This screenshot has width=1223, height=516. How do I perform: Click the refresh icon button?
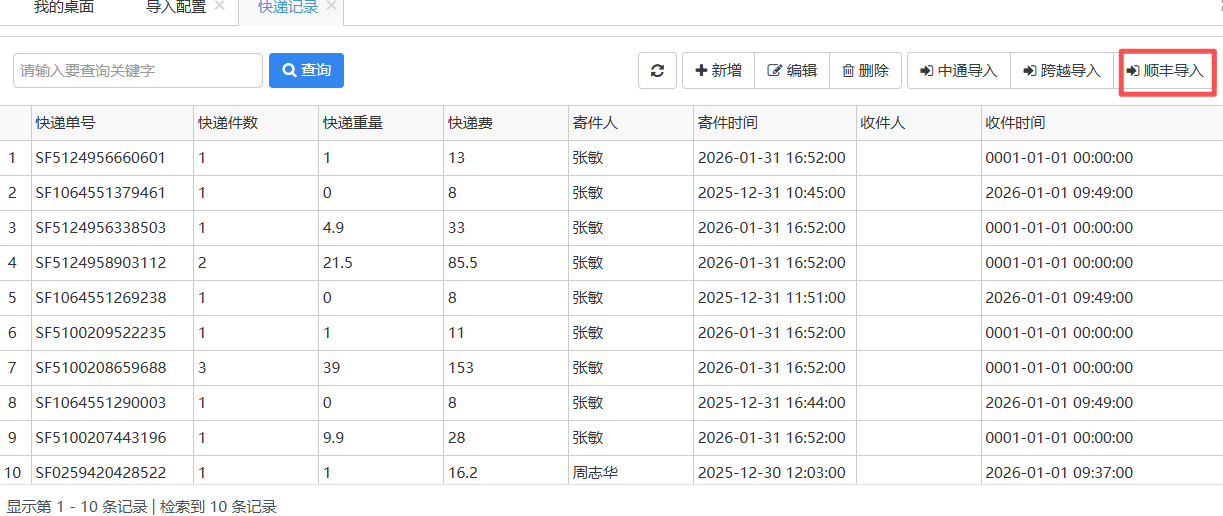coord(657,71)
